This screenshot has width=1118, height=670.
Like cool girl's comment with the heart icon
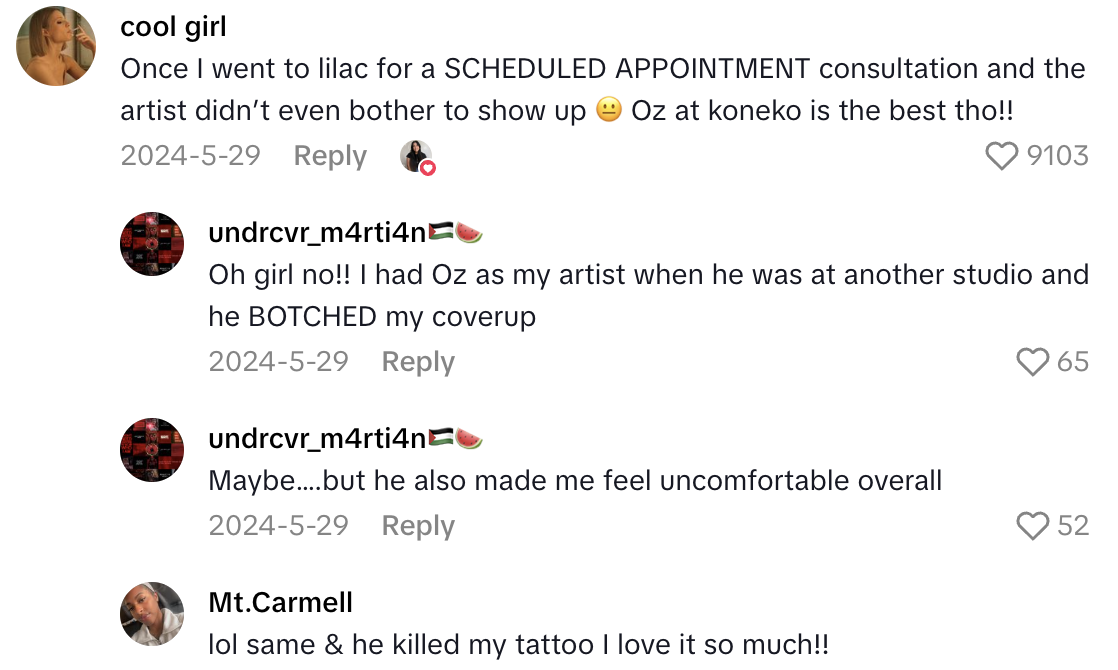1001,155
